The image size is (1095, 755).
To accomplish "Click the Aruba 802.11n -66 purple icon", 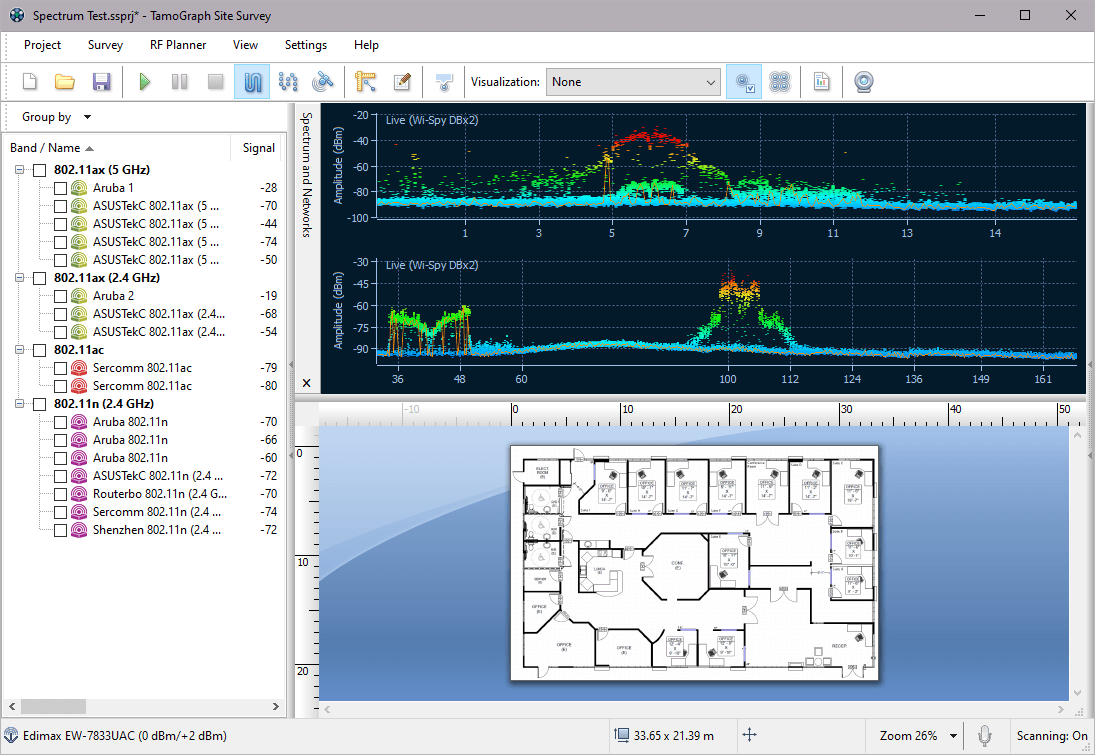I will click(79, 440).
